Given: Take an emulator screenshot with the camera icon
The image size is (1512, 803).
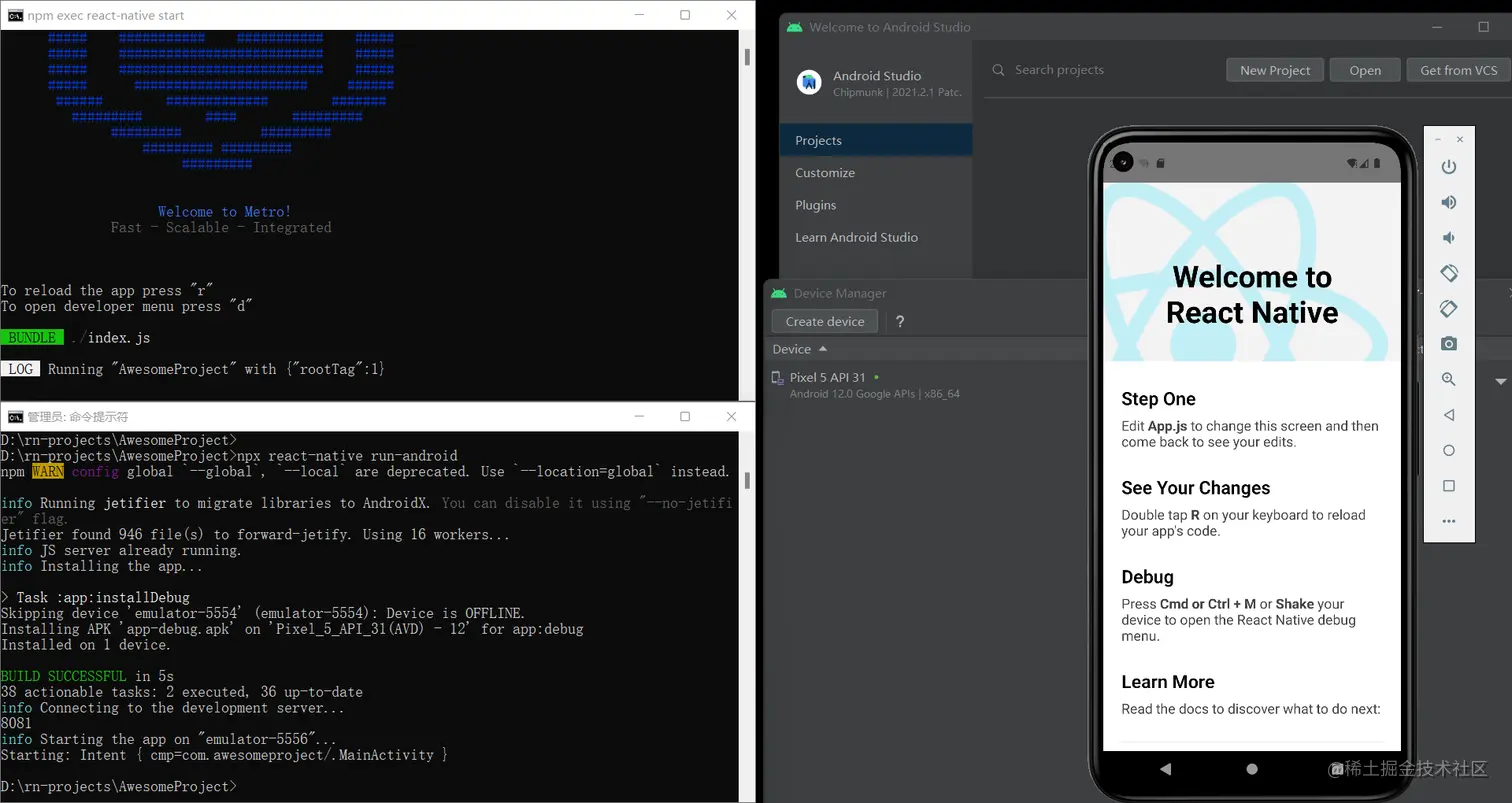Looking at the screenshot, I should (1448, 344).
